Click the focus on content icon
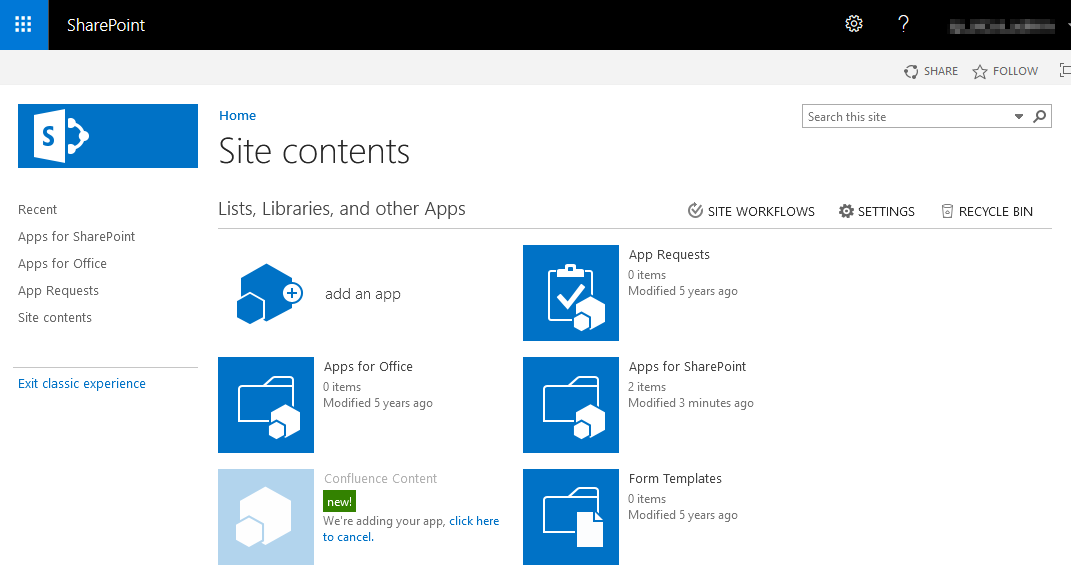Image resolution: width=1071 pixels, height=575 pixels. 1065,70
